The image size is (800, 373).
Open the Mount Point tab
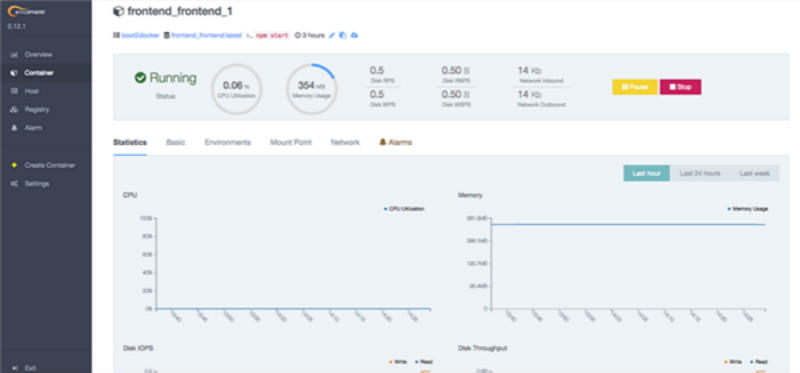(x=291, y=142)
